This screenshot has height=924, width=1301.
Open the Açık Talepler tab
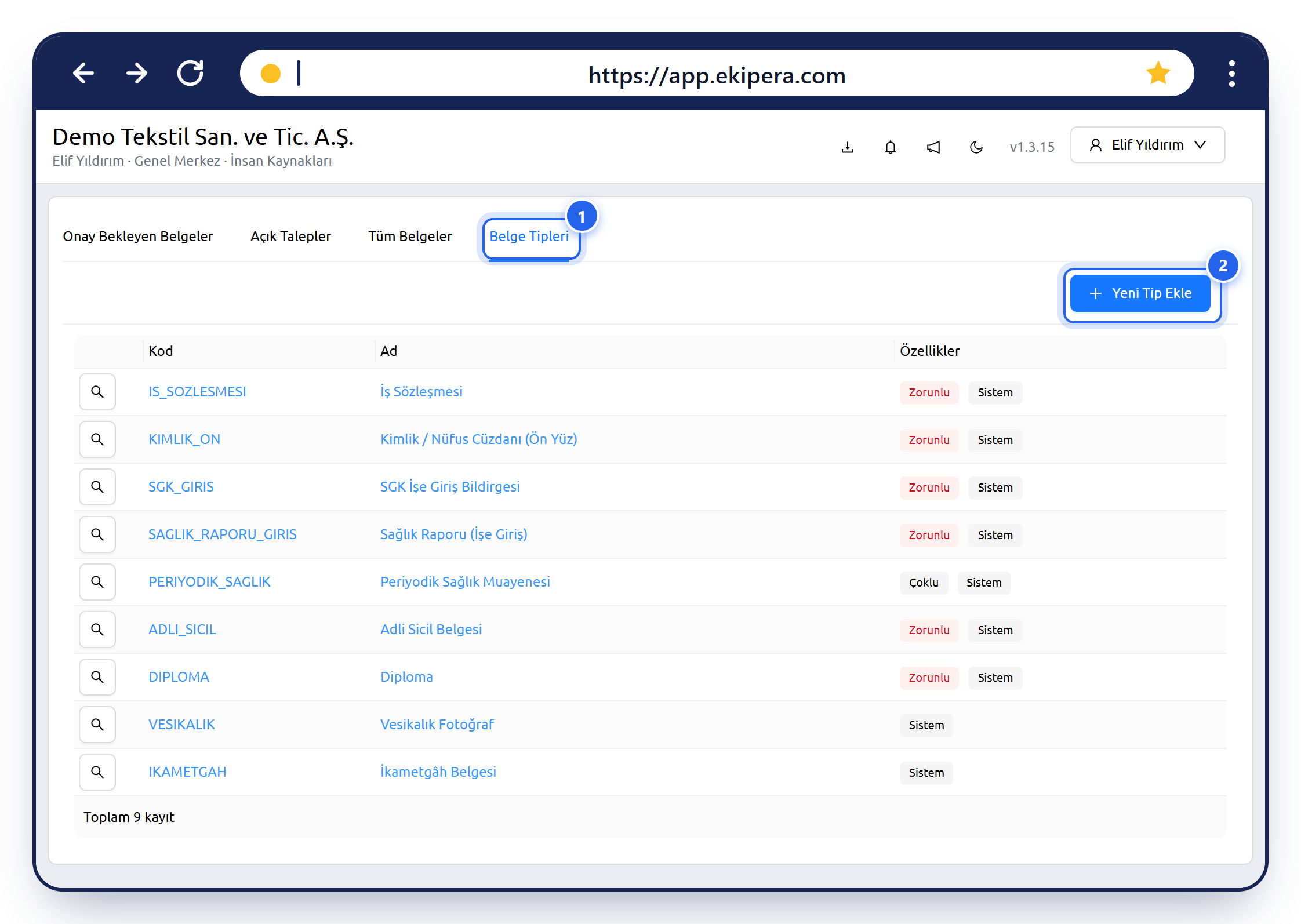click(x=290, y=237)
